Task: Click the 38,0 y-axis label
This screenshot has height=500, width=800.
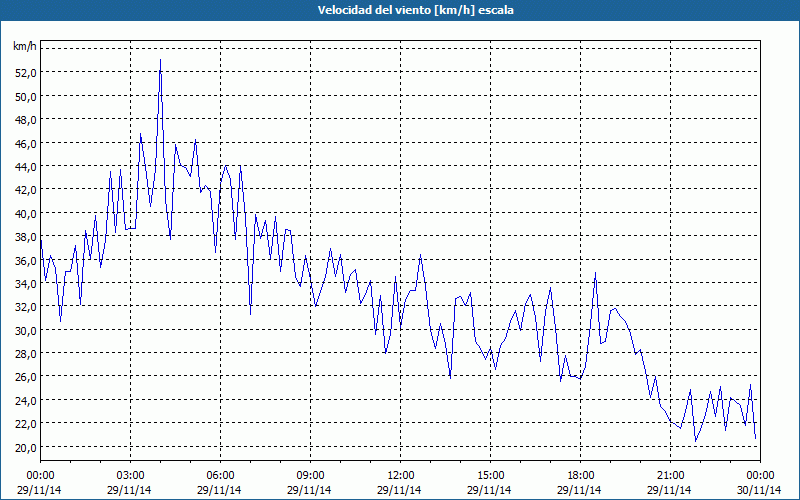Action: [27, 237]
